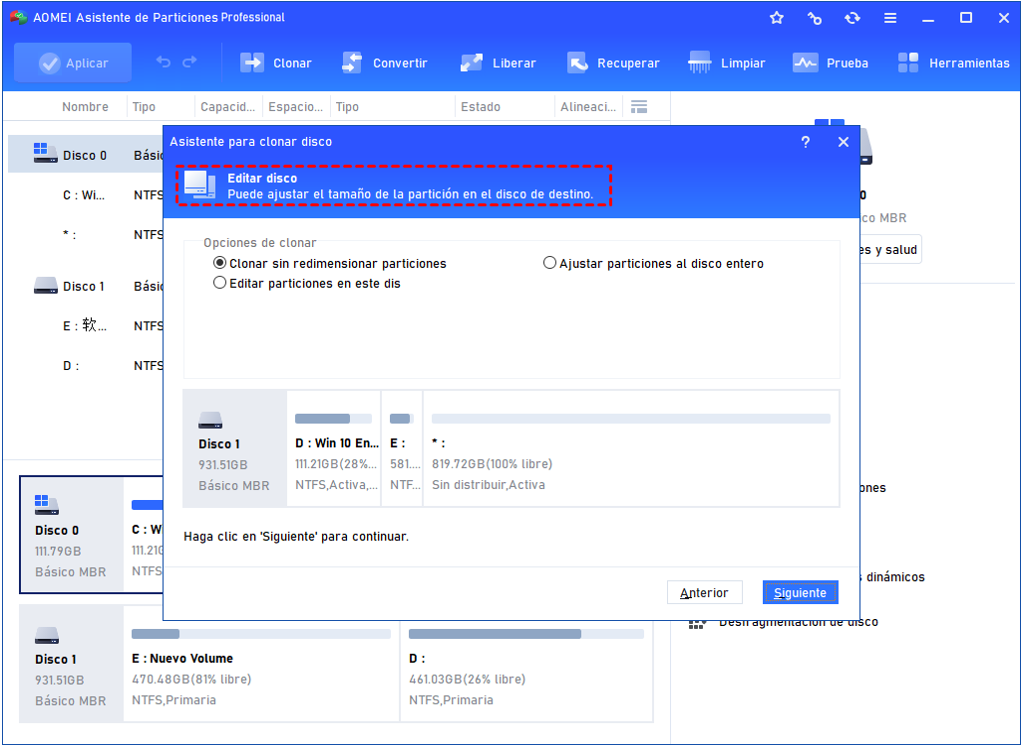Open the Convertir tool
The height and width of the screenshot is (750, 1027).
pyautogui.click(x=352, y=63)
